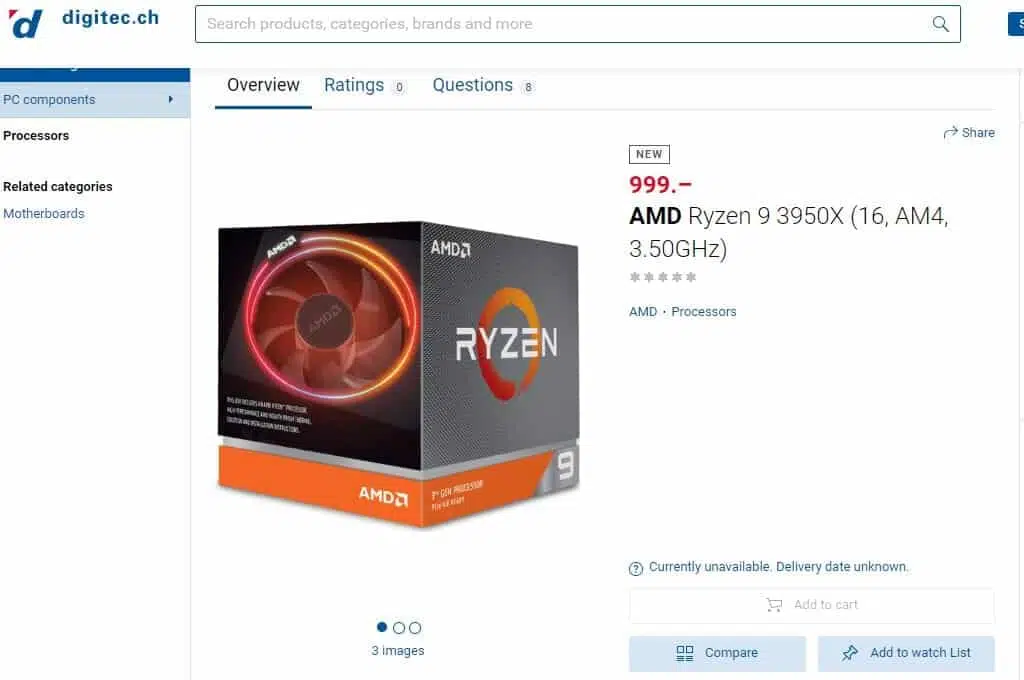
Task: Expand the PC components category arrow
Action: click(x=170, y=99)
